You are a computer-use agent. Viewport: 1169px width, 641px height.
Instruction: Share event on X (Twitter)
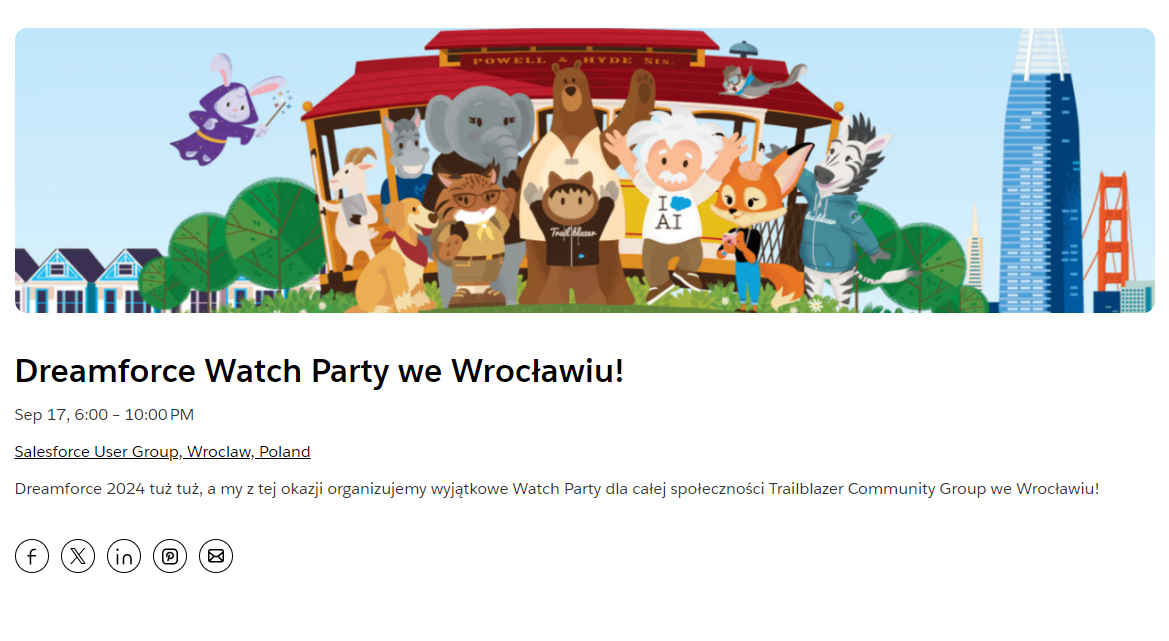(78, 556)
